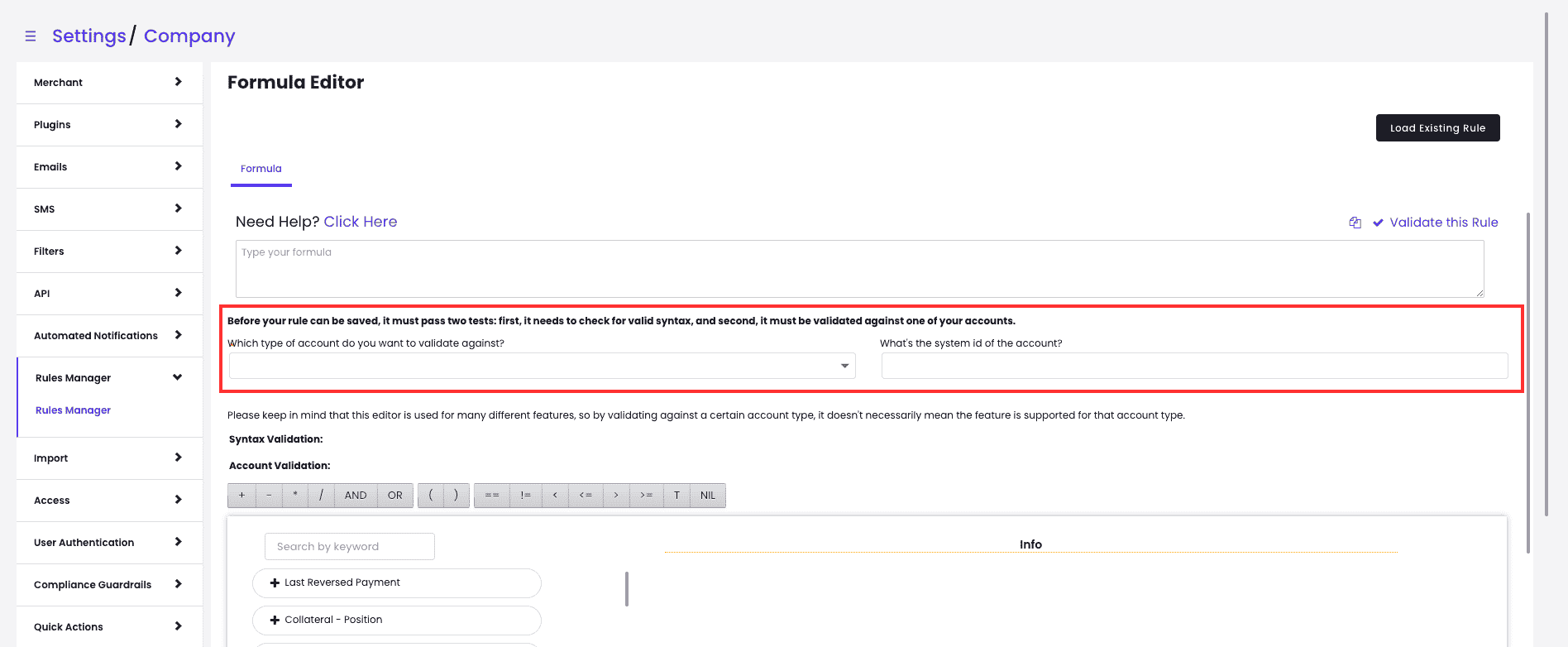Click the Search by keyword field
This screenshot has height=647, width=1568.
(x=350, y=547)
